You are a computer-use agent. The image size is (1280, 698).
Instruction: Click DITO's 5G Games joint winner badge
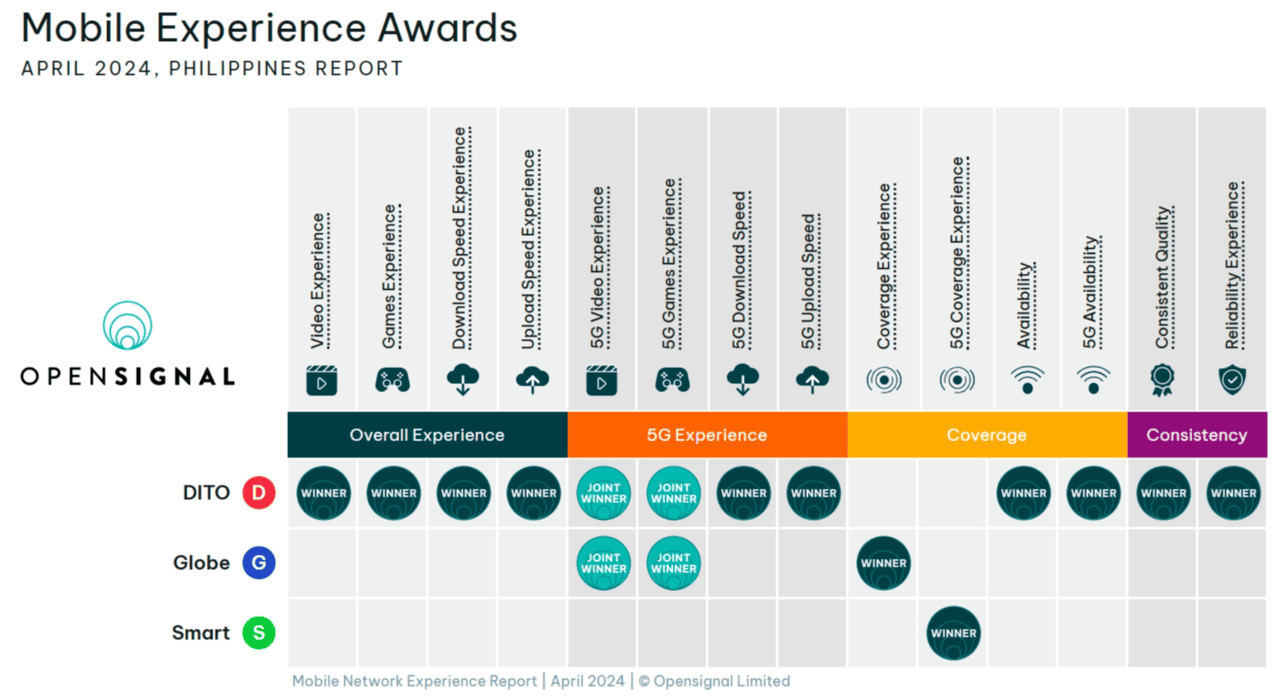coord(673,493)
